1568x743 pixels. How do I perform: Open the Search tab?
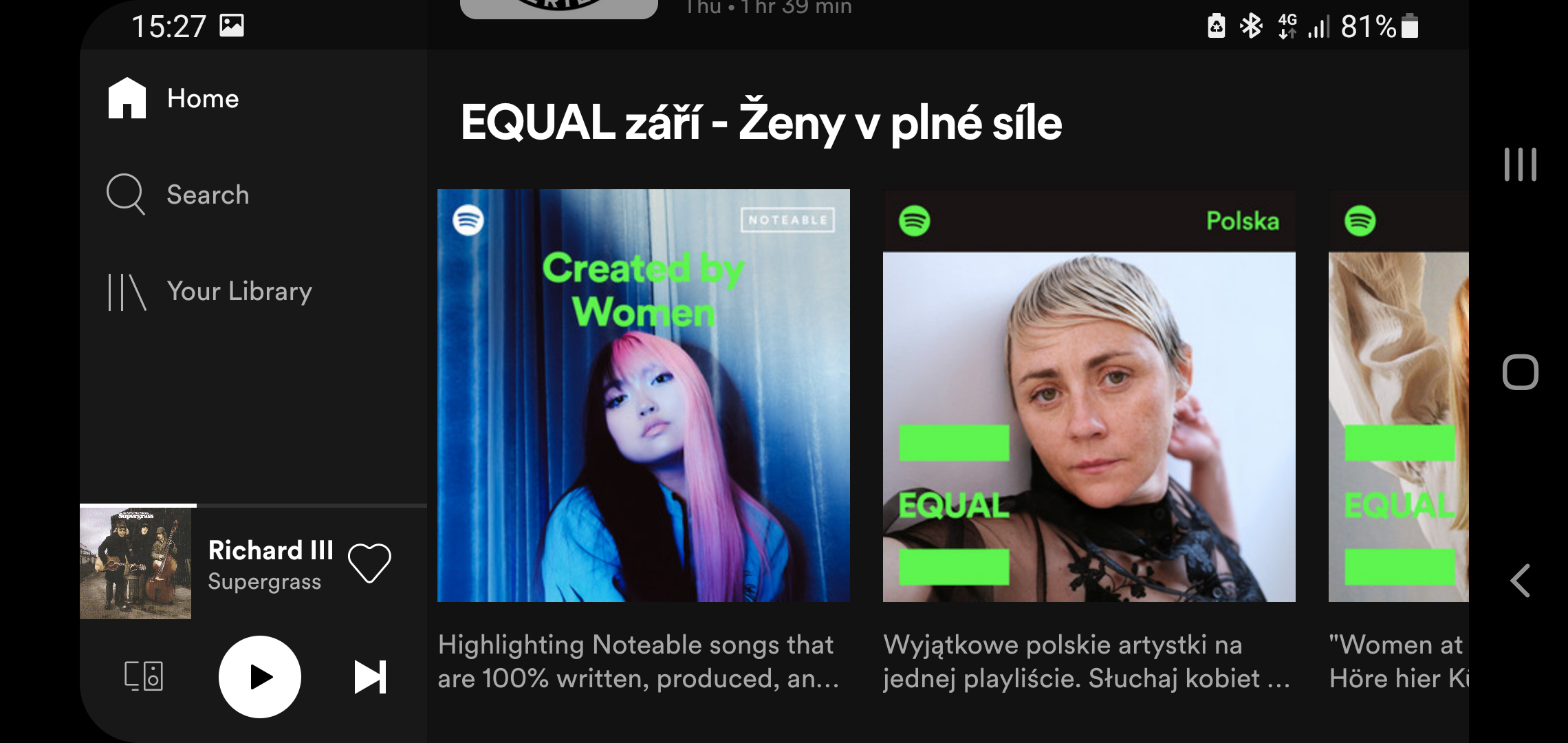[178, 195]
